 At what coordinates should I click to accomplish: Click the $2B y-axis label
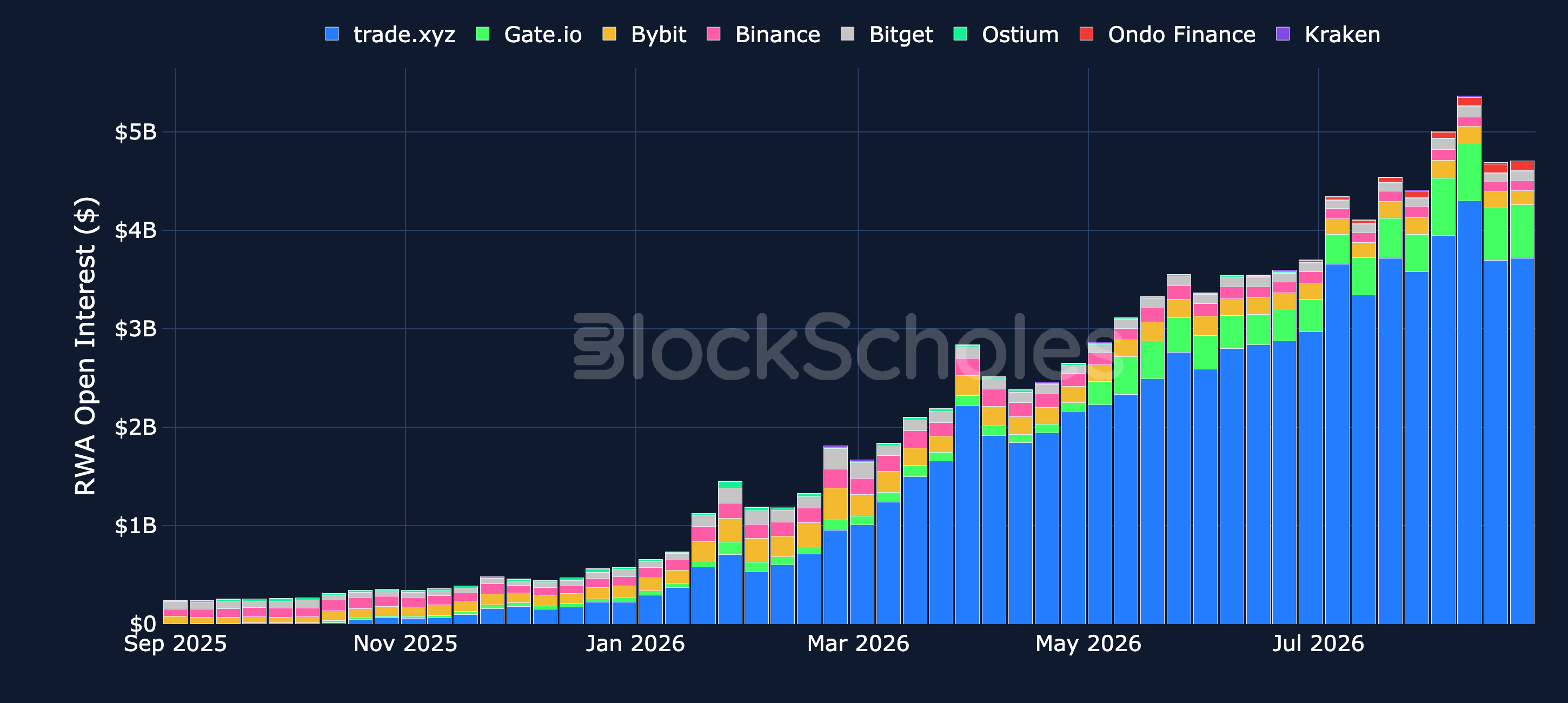point(136,427)
